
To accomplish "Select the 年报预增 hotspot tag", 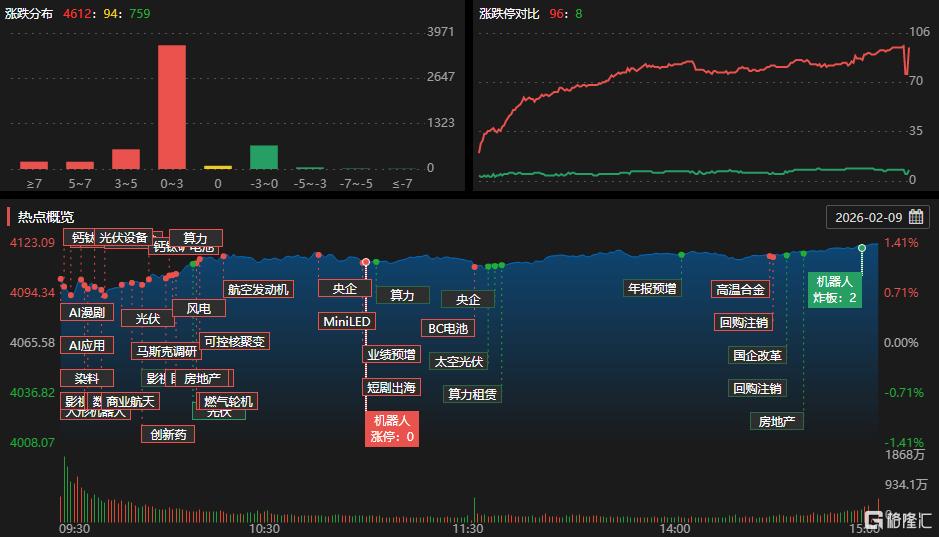I will (651, 289).
